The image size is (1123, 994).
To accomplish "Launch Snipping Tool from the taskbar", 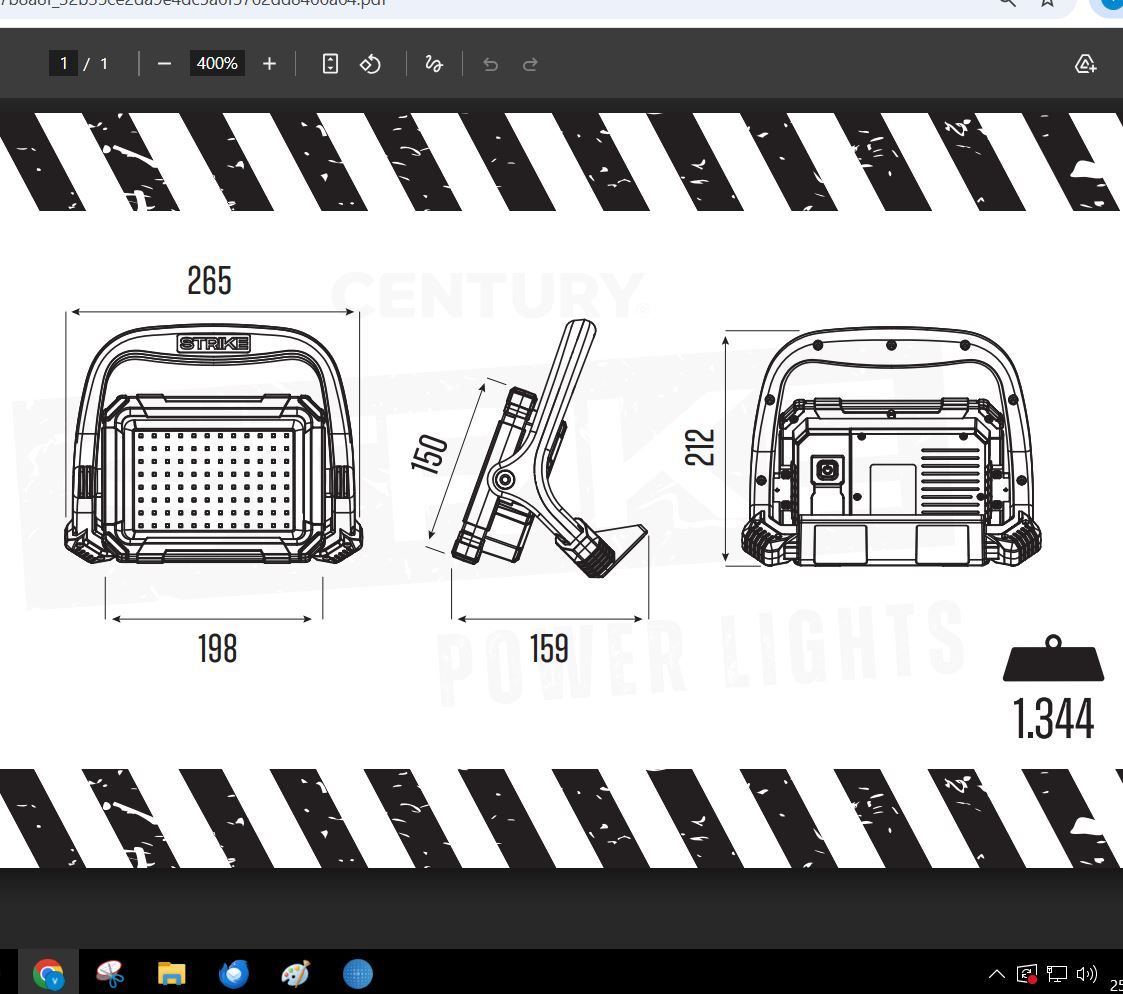I will coord(110,973).
